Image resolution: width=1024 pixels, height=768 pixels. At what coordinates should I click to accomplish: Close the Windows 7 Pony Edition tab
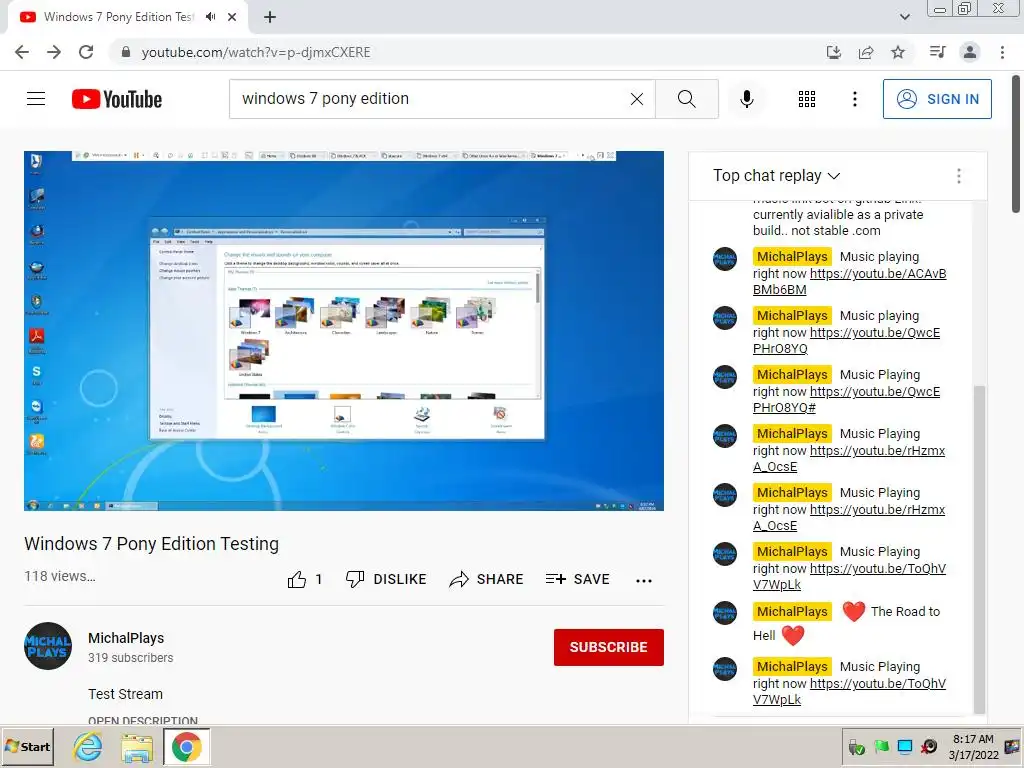click(x=232, y=17)
